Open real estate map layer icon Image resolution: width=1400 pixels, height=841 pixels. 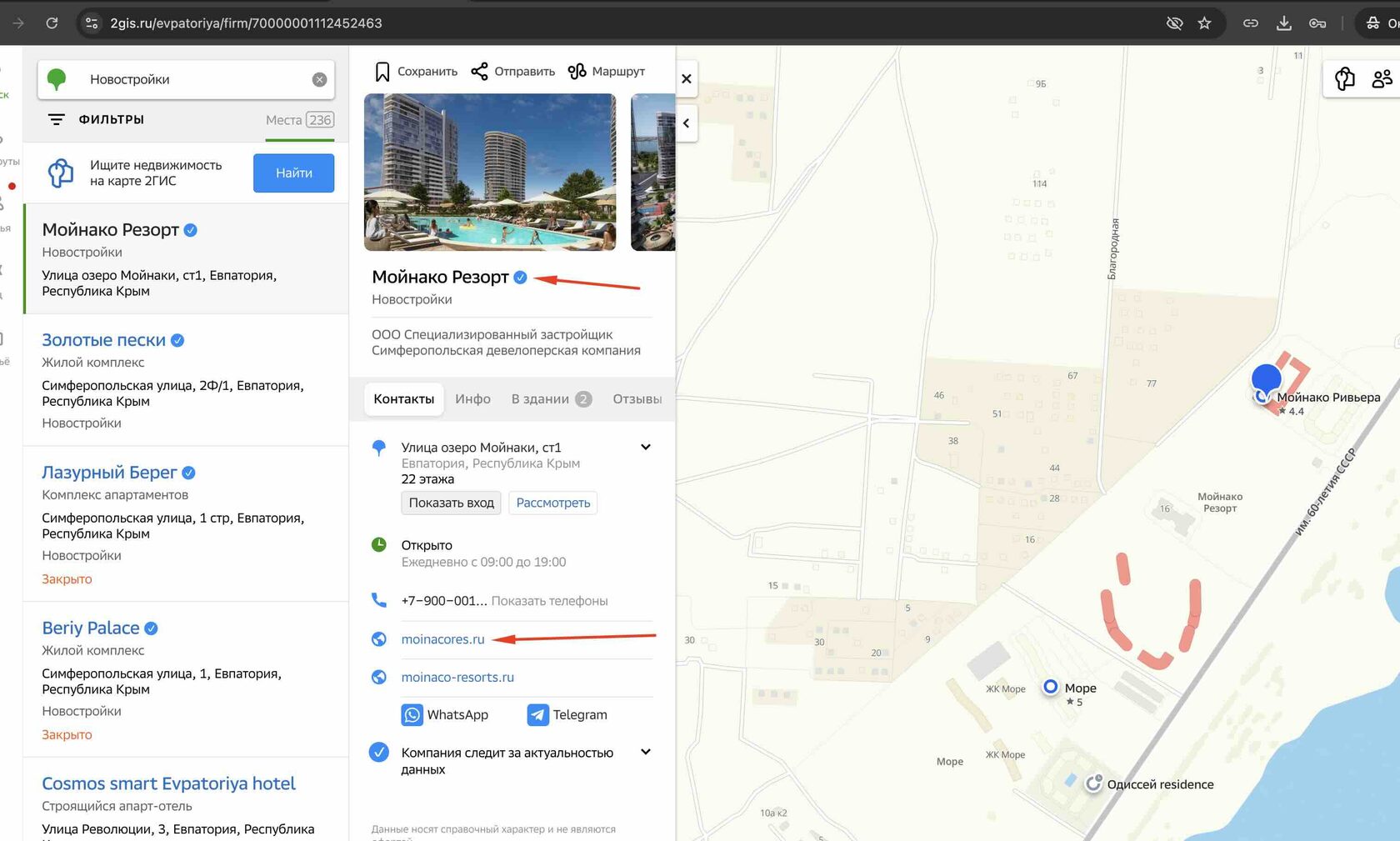pyautogui.click(x=1344, y=78)
